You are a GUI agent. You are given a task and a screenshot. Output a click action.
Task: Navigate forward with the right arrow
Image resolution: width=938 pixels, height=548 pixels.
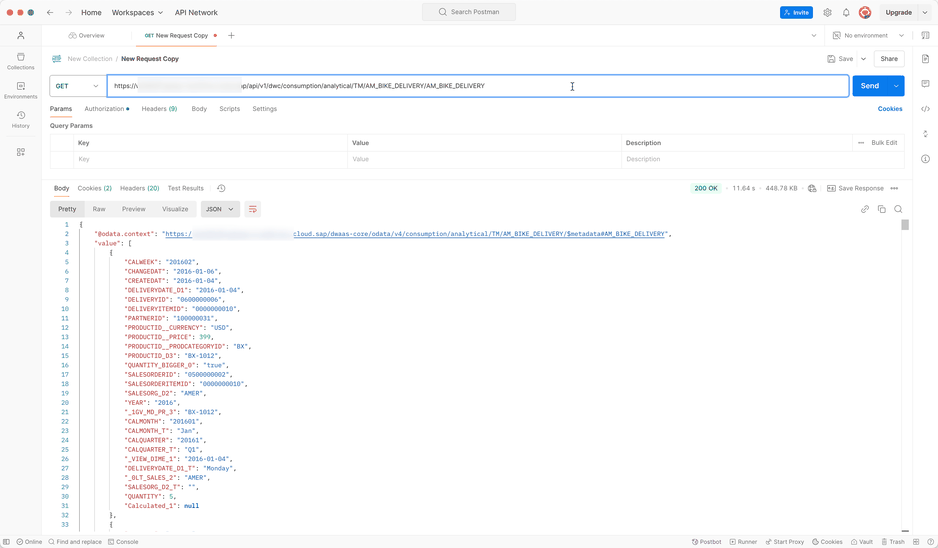click(68, 13)
